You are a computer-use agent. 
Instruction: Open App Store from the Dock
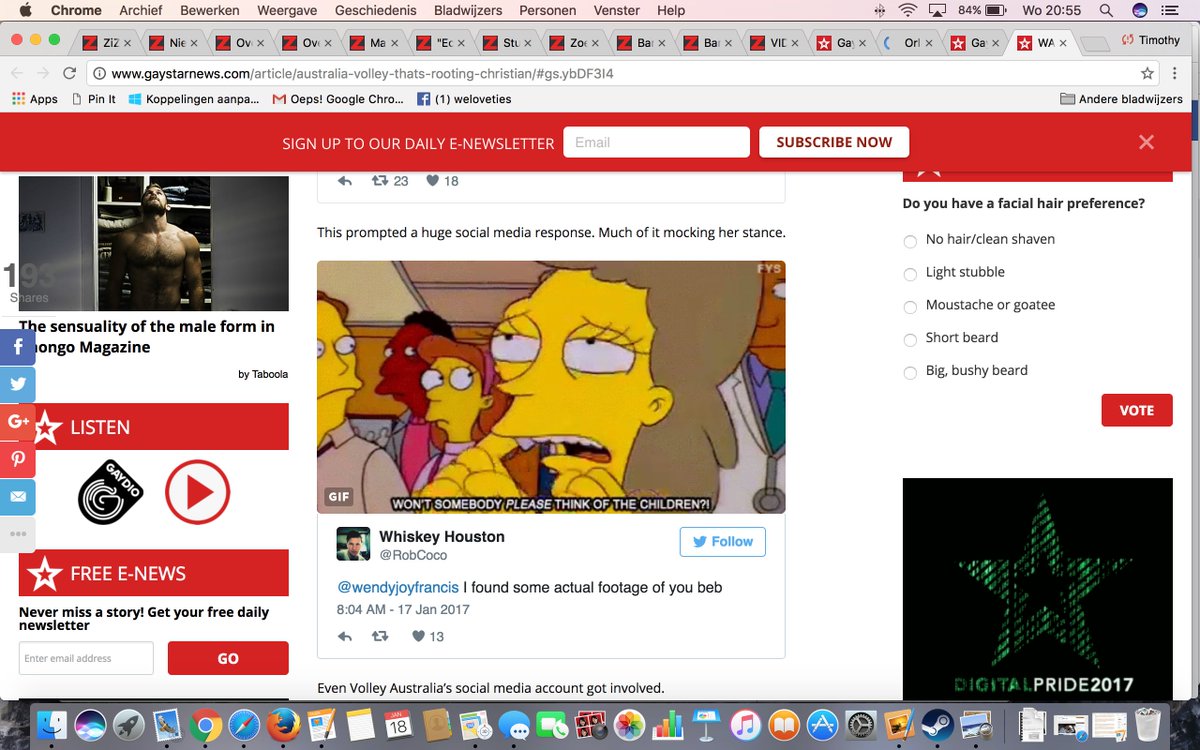click(x=822, y=724)
